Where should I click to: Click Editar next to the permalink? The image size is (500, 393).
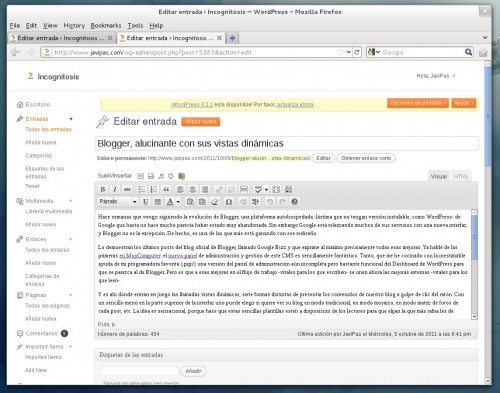323,158
